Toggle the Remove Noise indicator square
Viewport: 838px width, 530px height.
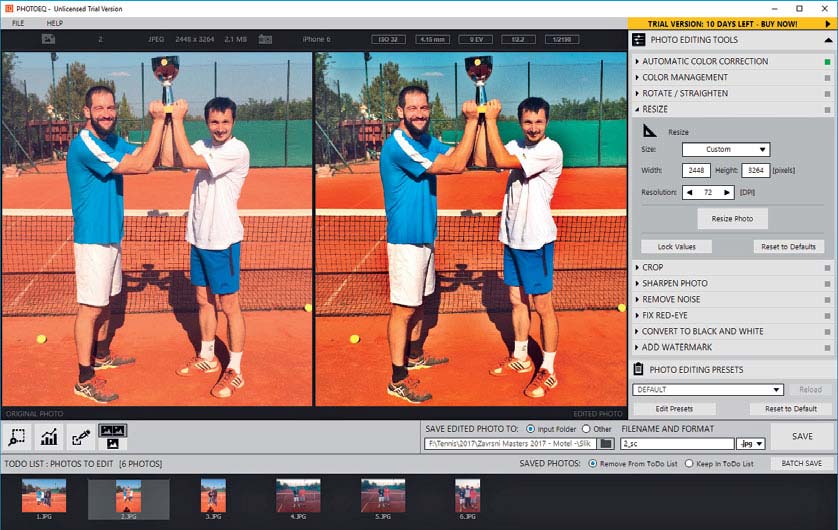pyautogui.click(x=827, y=300)
